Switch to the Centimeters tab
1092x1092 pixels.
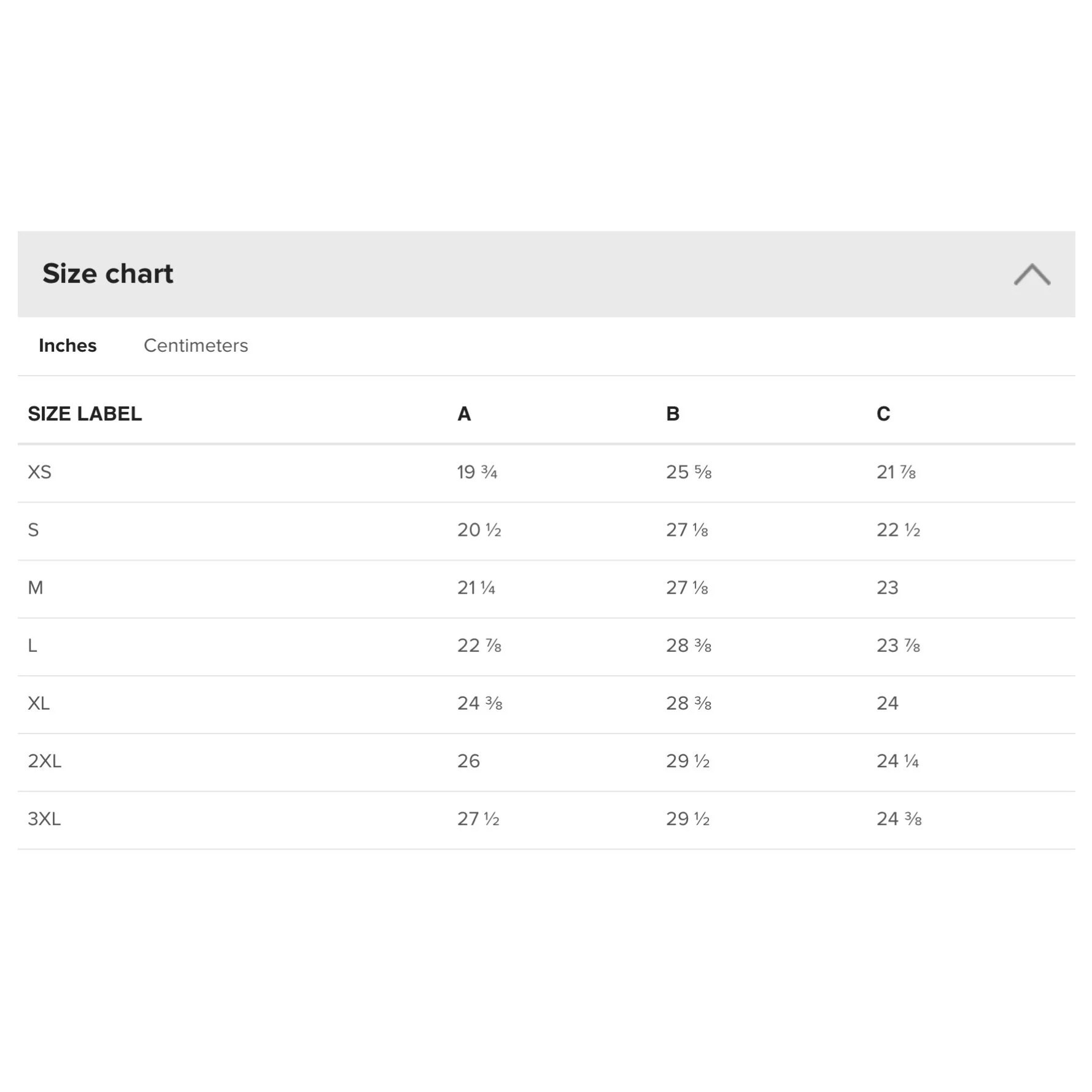point(196,346)
